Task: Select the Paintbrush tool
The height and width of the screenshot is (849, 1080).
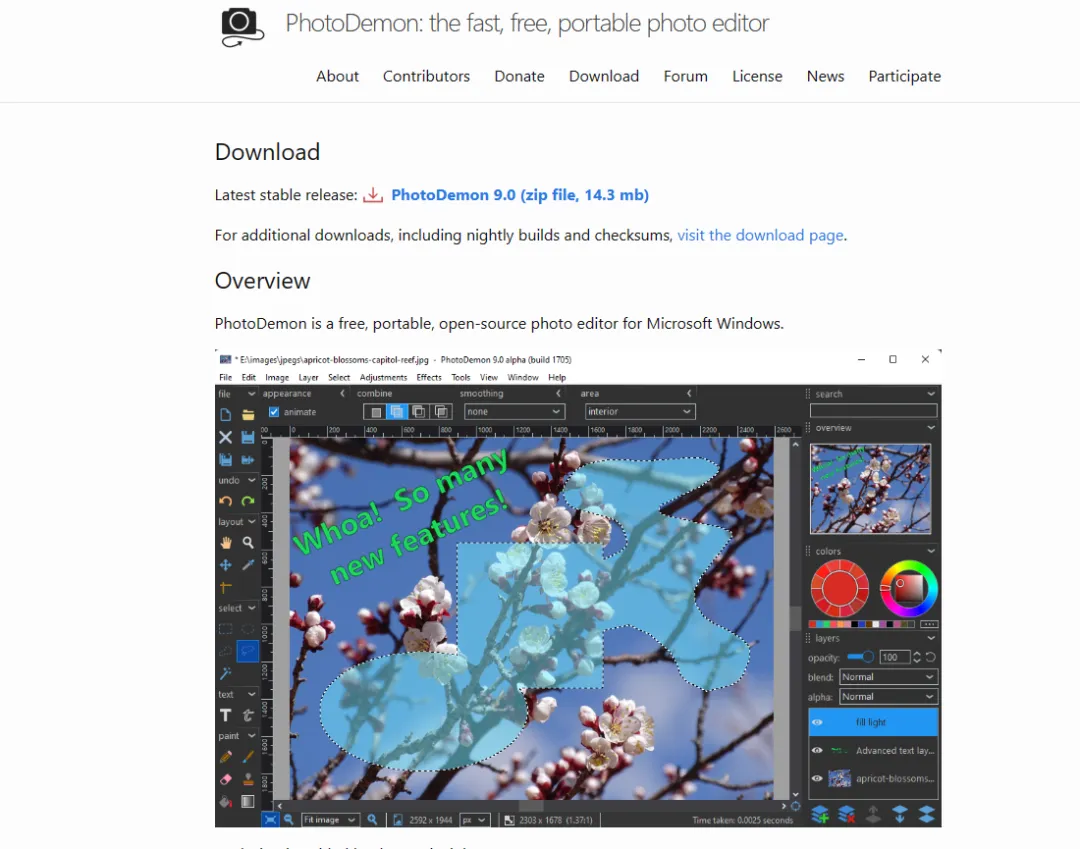Action: (x=248, y=757)
